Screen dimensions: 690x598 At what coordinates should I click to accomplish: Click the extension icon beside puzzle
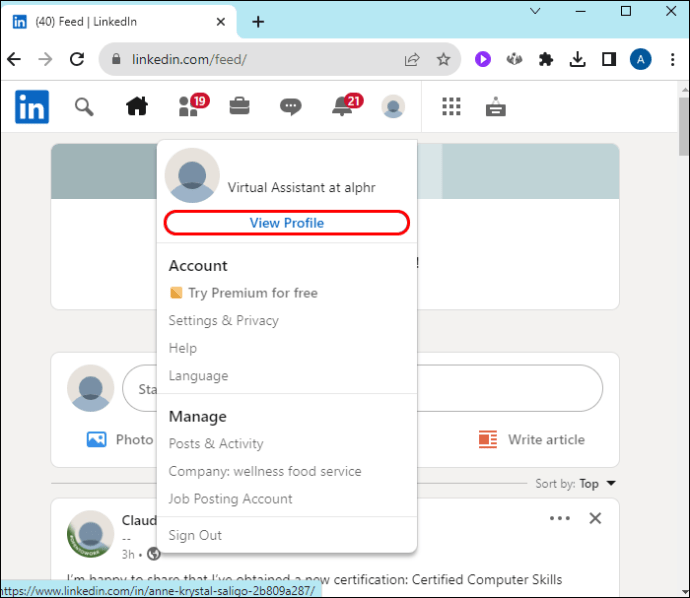(x=514, y=59)
